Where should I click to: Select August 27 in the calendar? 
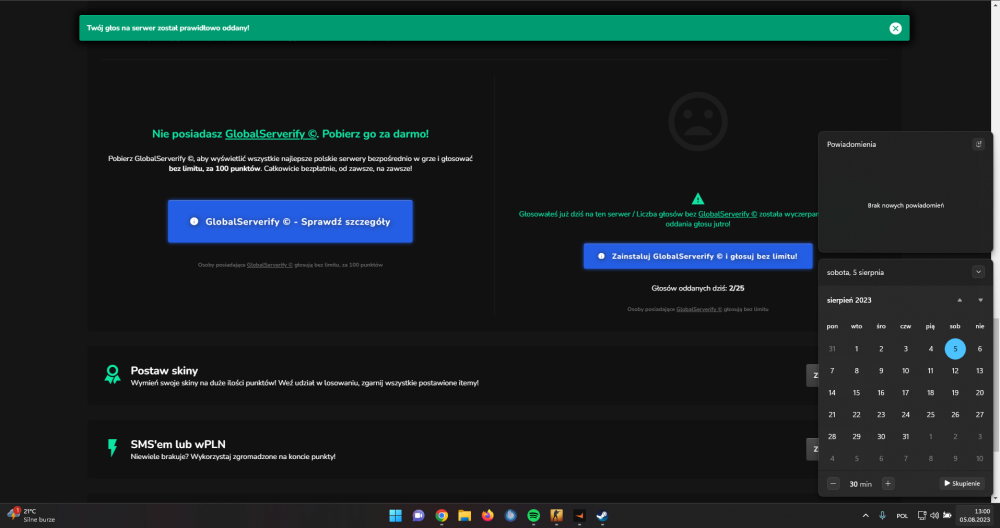[x=980, y=414]
